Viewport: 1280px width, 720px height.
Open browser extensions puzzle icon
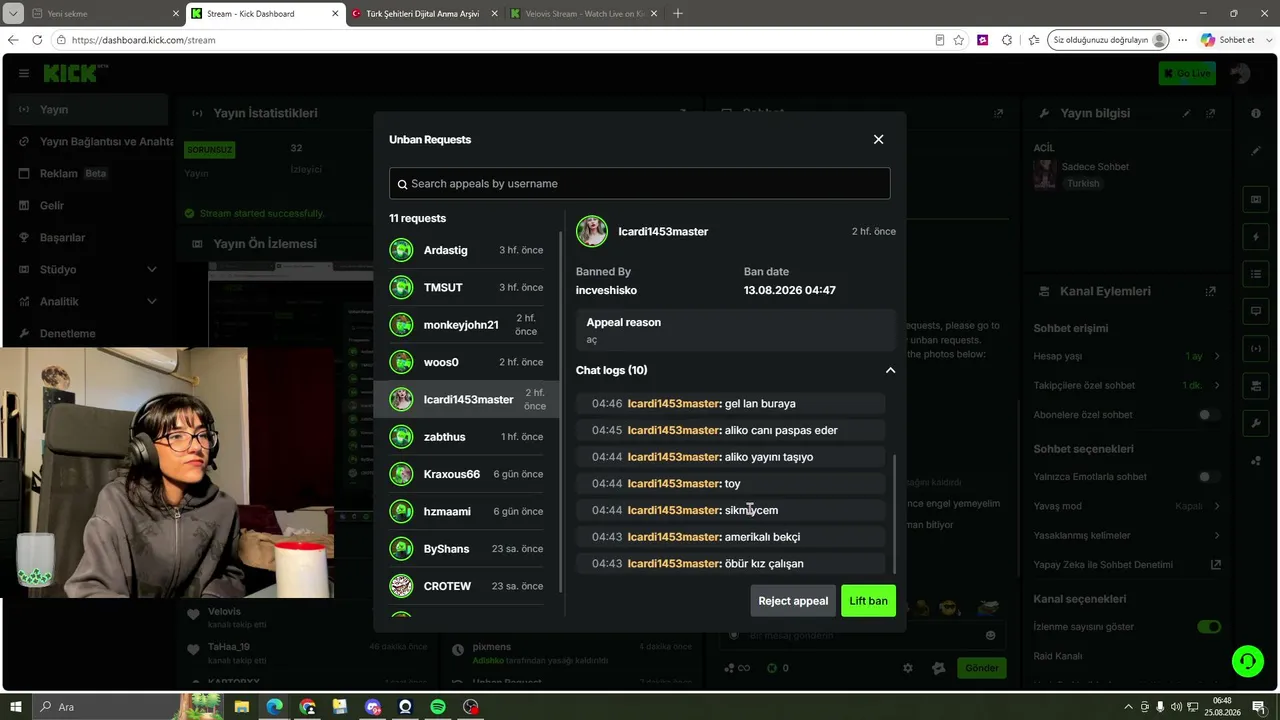click(1007, 40)
